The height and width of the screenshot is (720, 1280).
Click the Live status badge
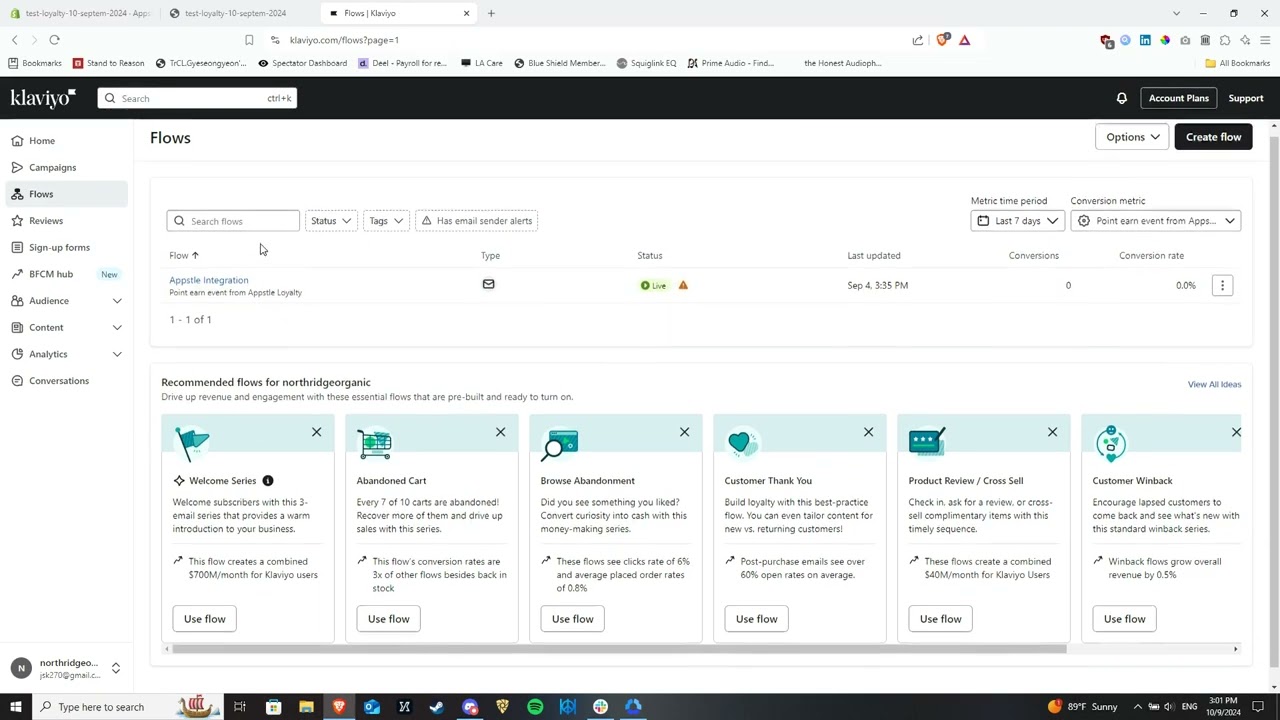click(x=654, y=286)
